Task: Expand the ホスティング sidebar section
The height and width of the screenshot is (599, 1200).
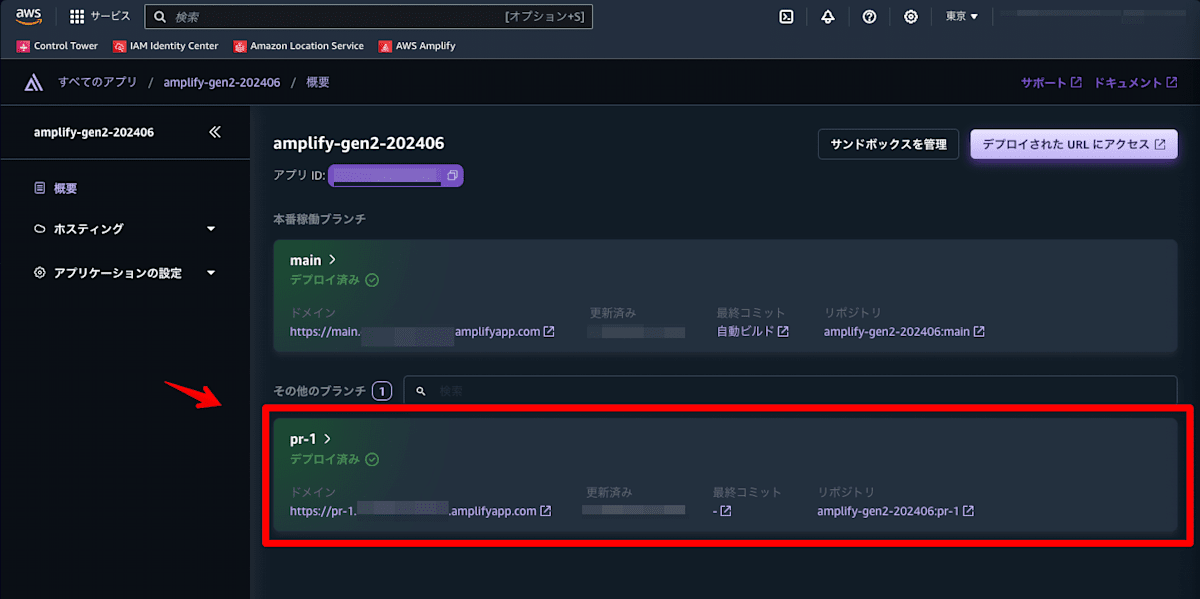Action: (125, 229)
